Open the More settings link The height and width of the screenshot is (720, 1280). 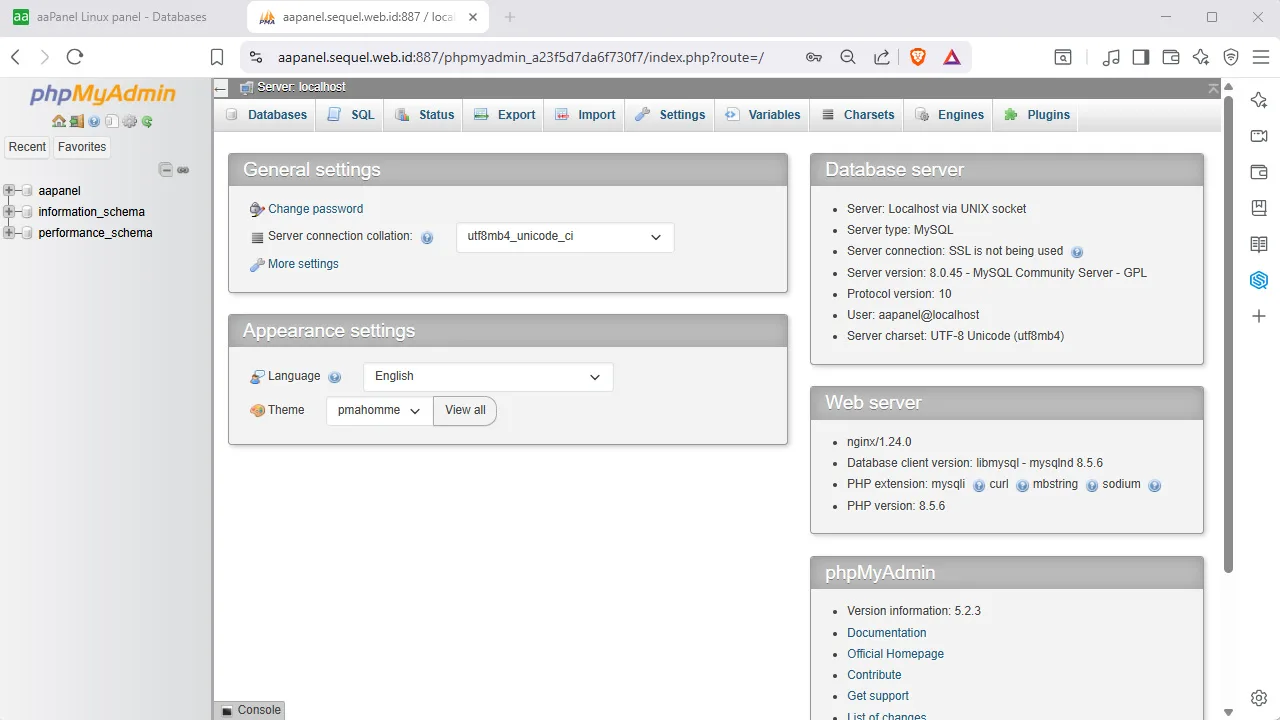pos(303,264)
